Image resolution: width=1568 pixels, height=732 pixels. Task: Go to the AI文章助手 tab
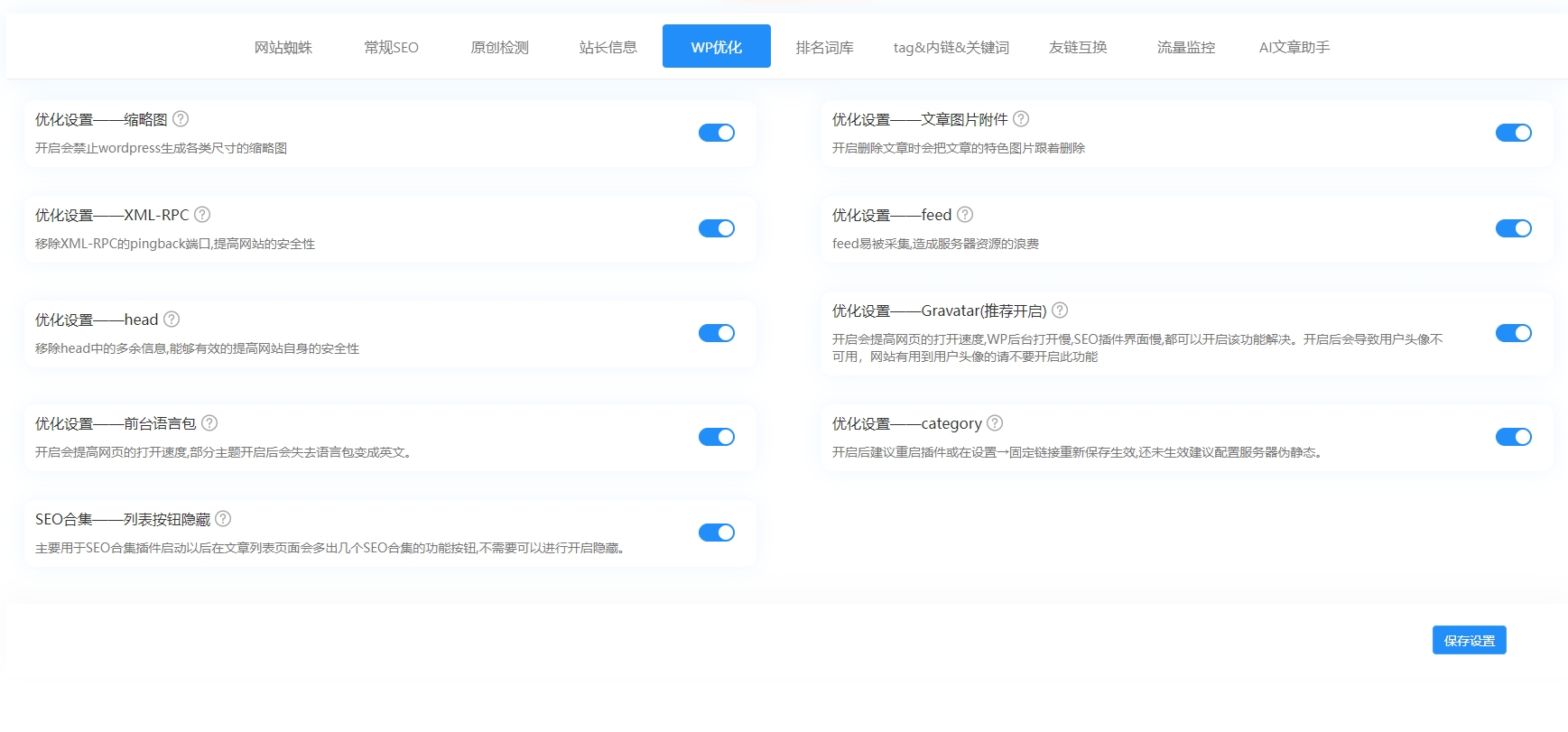(1294, 47)
